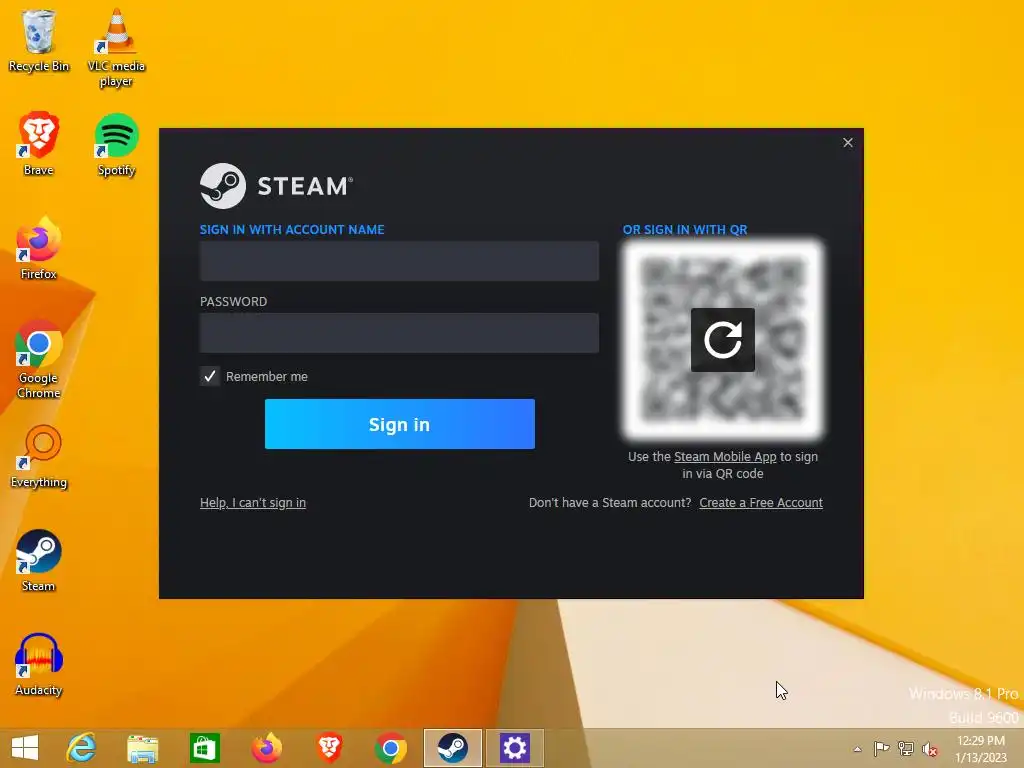This screenshot has height=768, width=1024.
Task: Show hidden system tray icons
Action: [x=857, y=749]
